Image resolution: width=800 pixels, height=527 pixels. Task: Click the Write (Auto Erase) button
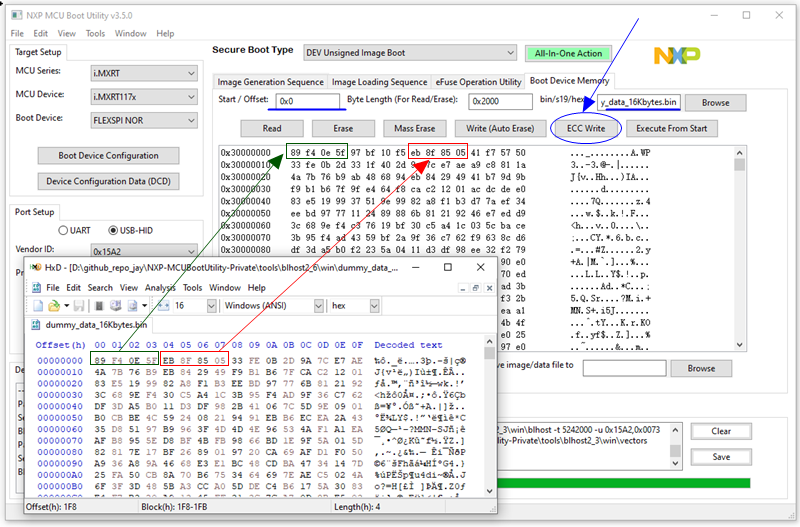(500, 129)
